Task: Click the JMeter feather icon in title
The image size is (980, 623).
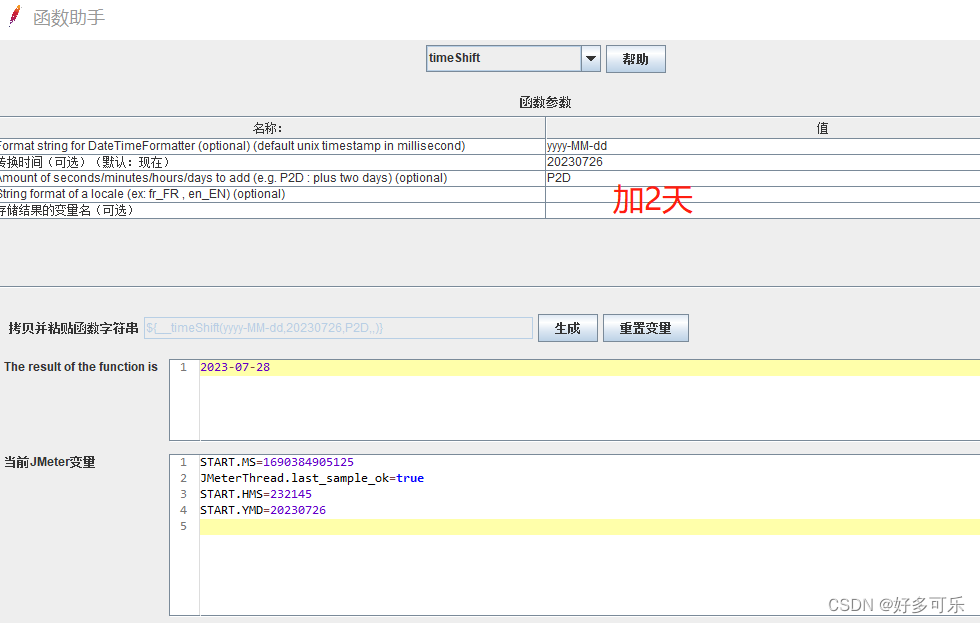Action: point(15,16)
